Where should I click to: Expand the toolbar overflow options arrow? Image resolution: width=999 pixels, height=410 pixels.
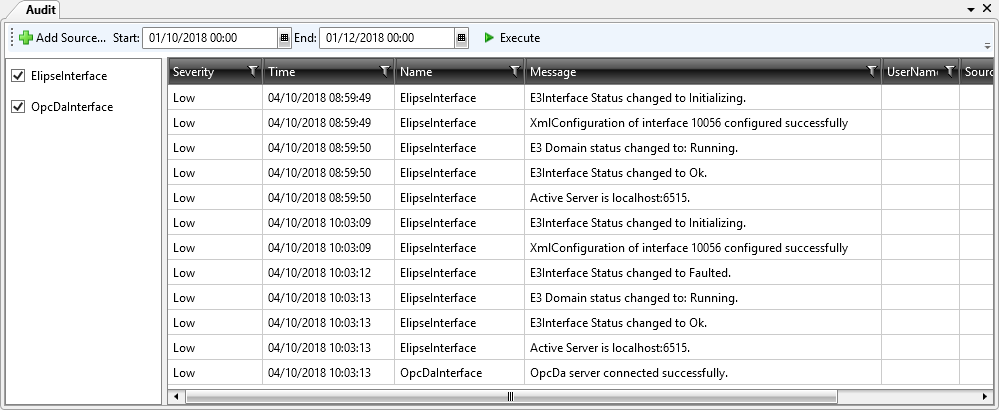tap(988, 45)
